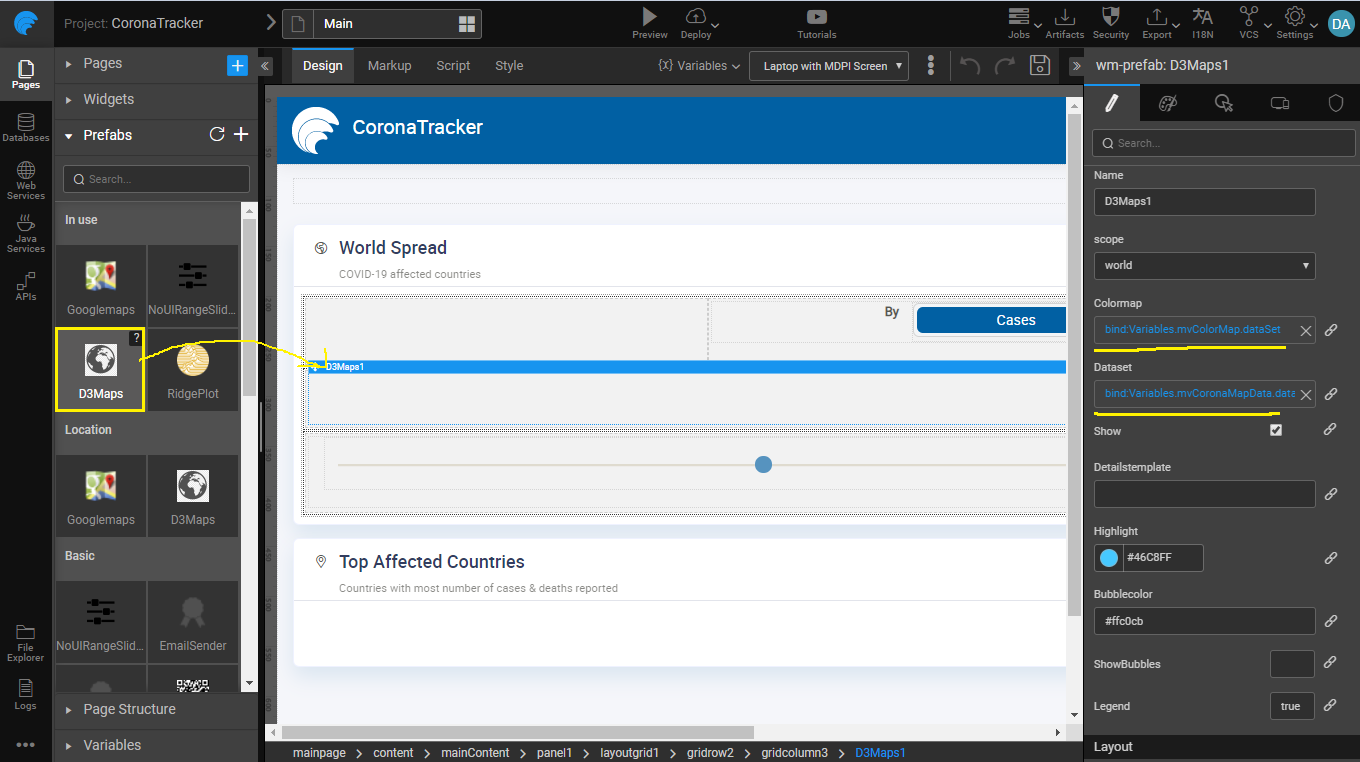Select the RidgePlot prefab thumbnail
Image resolution: width=1360 pixels, height=762 pixels.
point(193,370)
